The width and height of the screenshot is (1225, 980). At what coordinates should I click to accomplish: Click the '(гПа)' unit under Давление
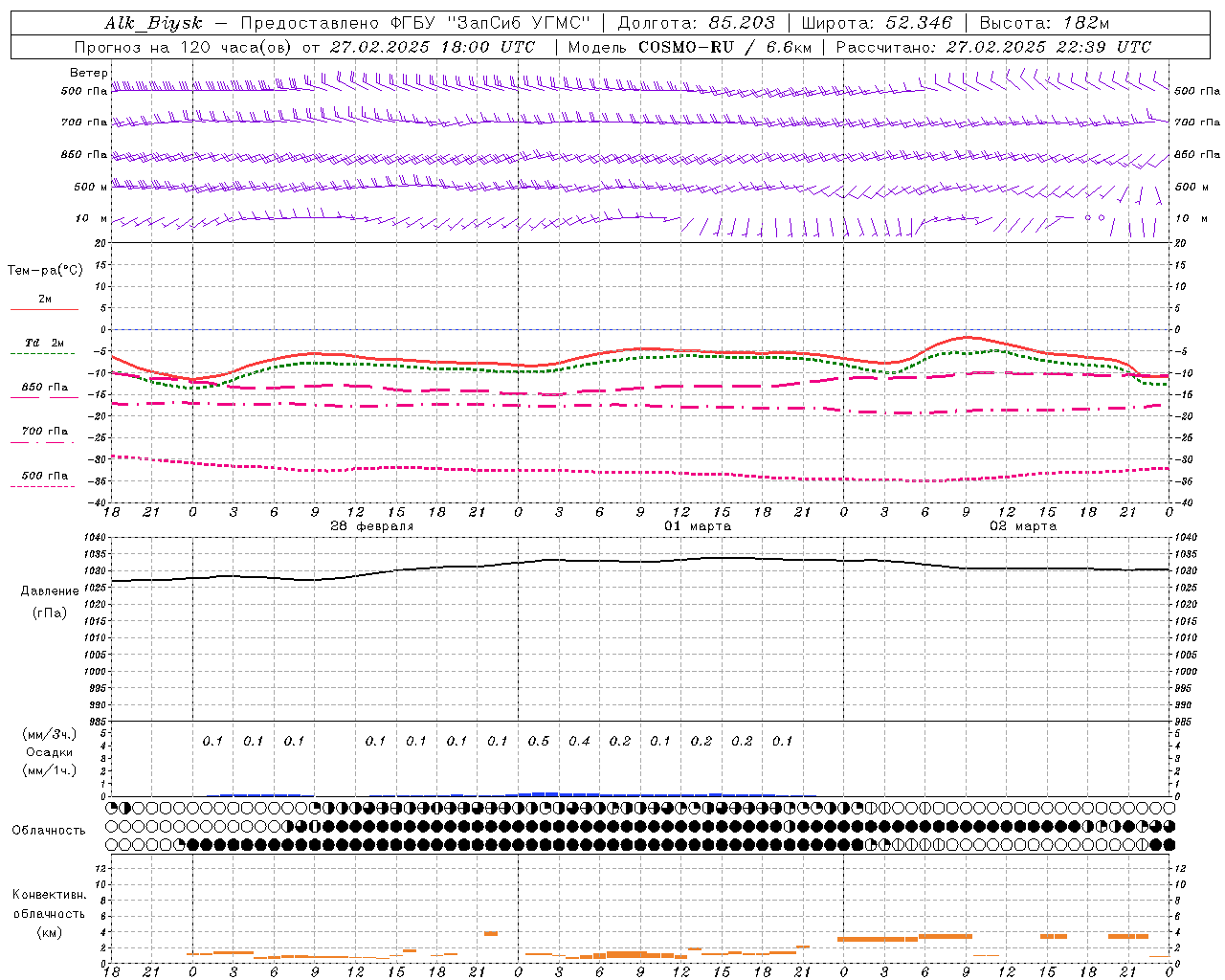click(50, 612)
